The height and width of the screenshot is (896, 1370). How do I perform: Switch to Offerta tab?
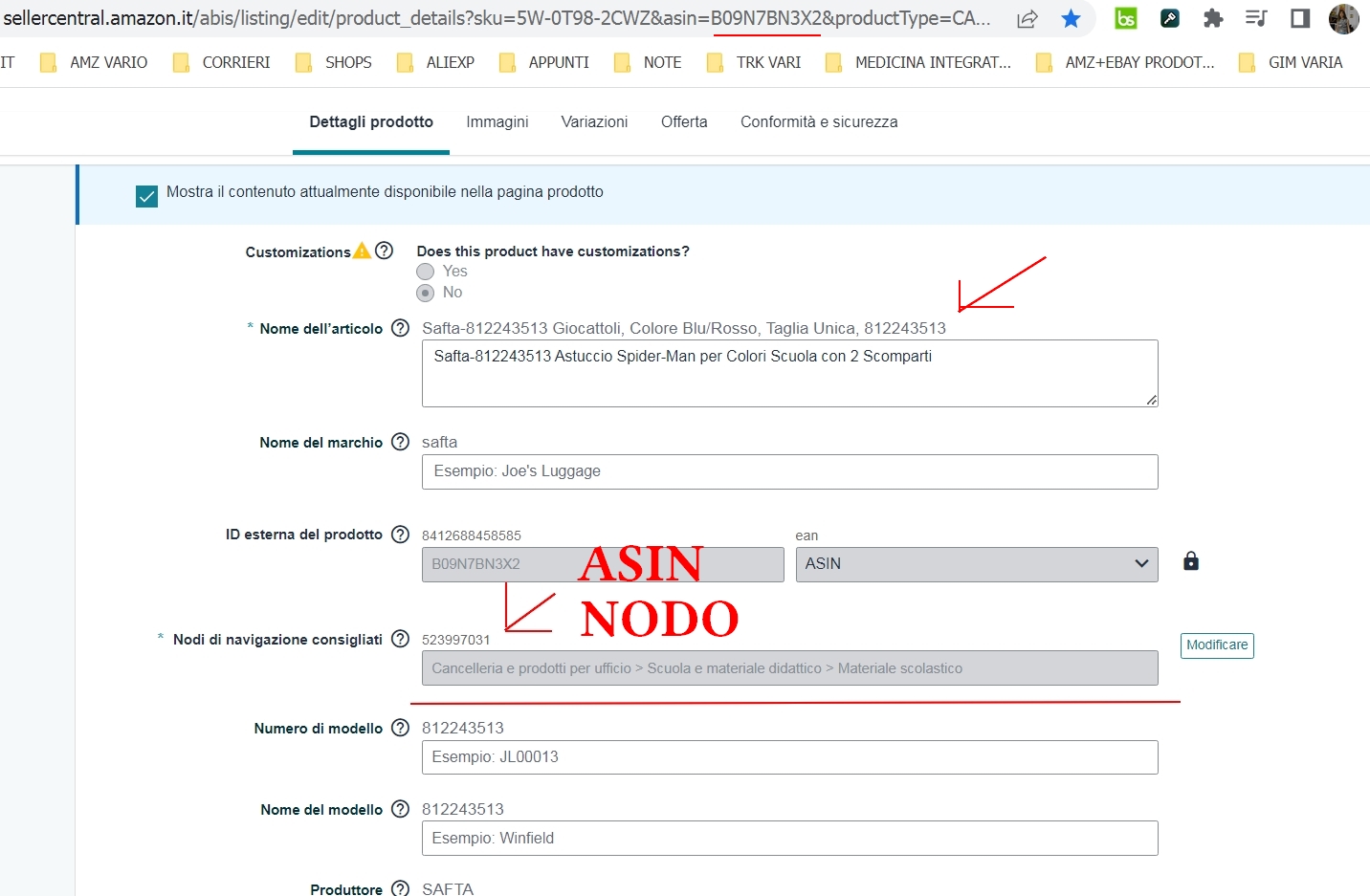point(684,122)
